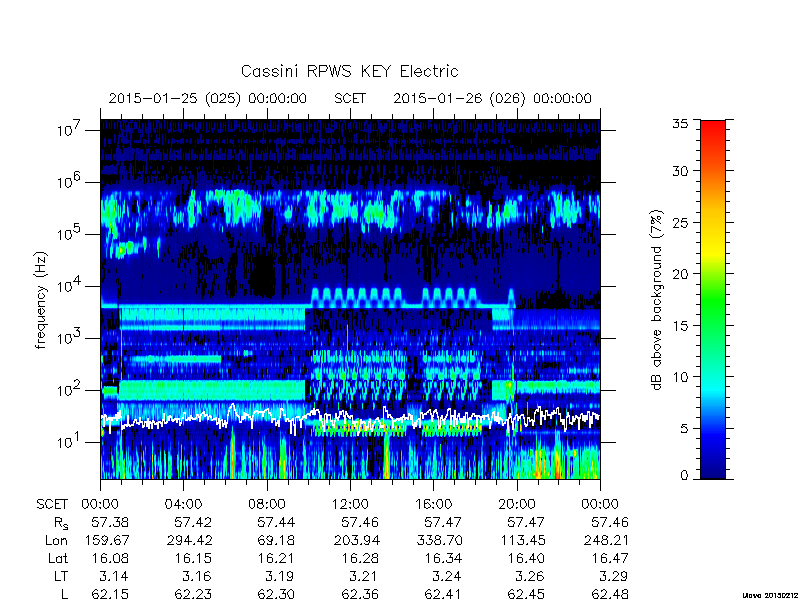The image size is (800, 600).
Task: Select the start date 2015-01-25 (025) 00:00:00
Action: point(208,98)
